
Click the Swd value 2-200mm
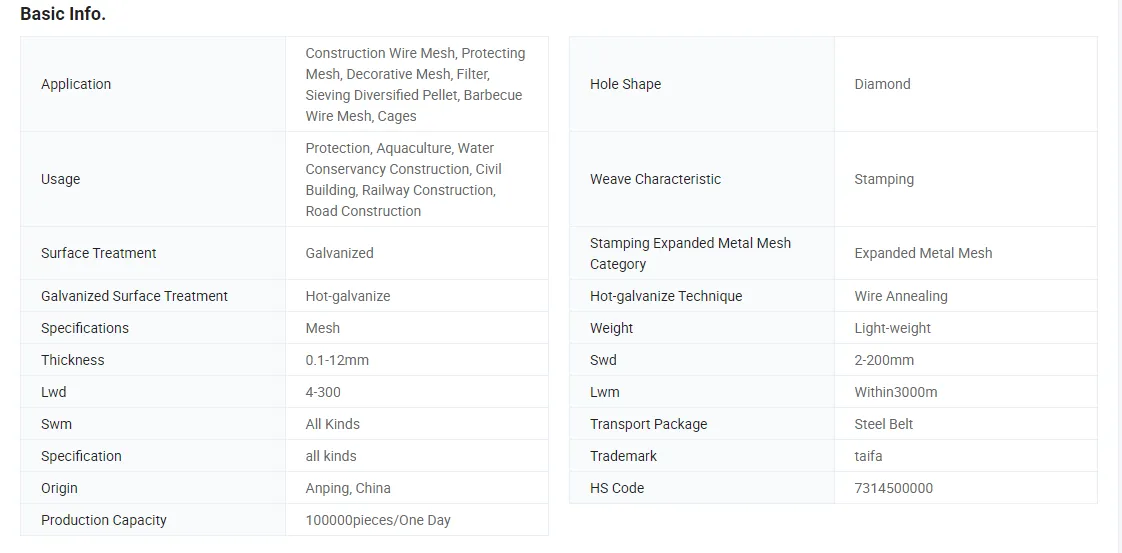click(x=884, y=360)
